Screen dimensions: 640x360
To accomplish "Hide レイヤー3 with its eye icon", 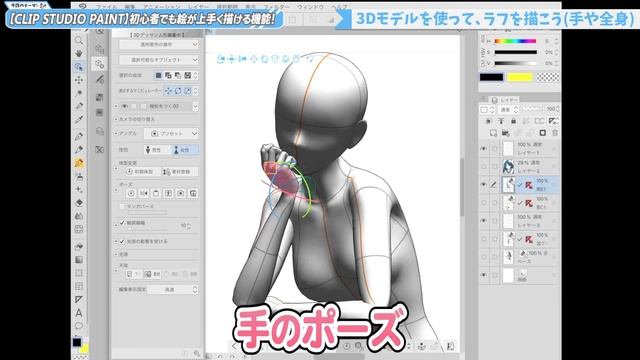I will pyautogui.click(x=484, y=221).
